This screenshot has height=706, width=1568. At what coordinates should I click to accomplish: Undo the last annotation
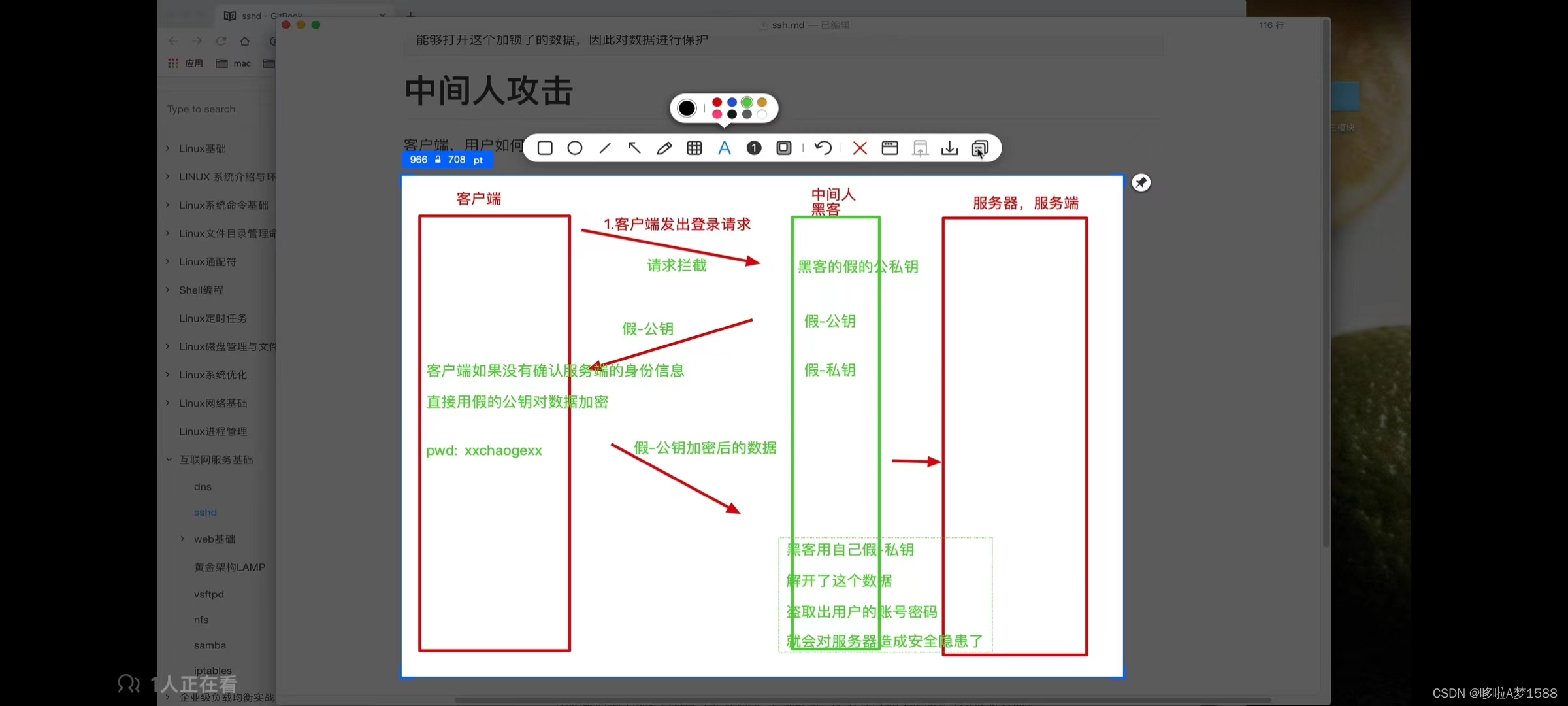(x=823, y=148)
